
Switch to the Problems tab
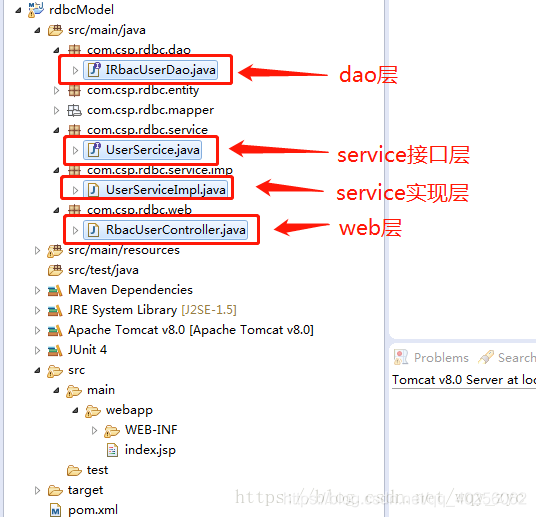pyautogui.click(x=431, y=358)
